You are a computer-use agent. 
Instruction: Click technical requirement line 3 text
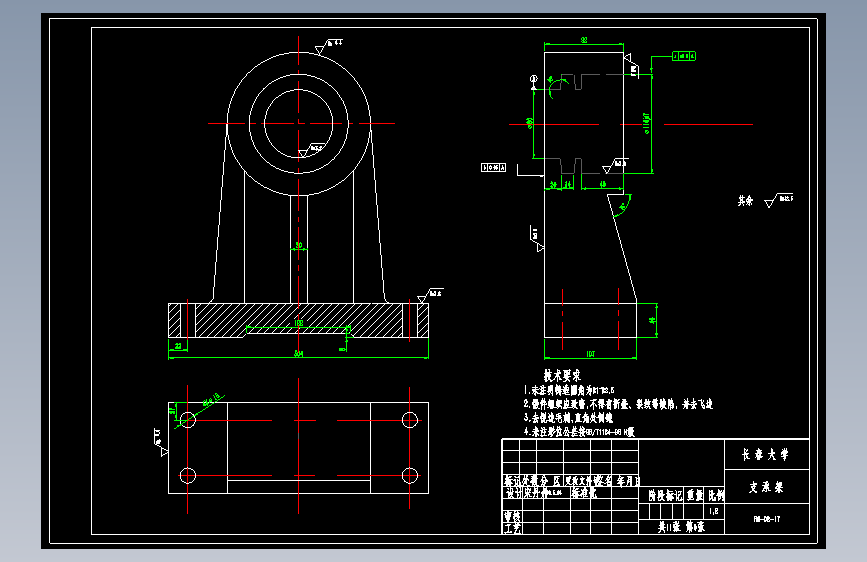point(568,418)
